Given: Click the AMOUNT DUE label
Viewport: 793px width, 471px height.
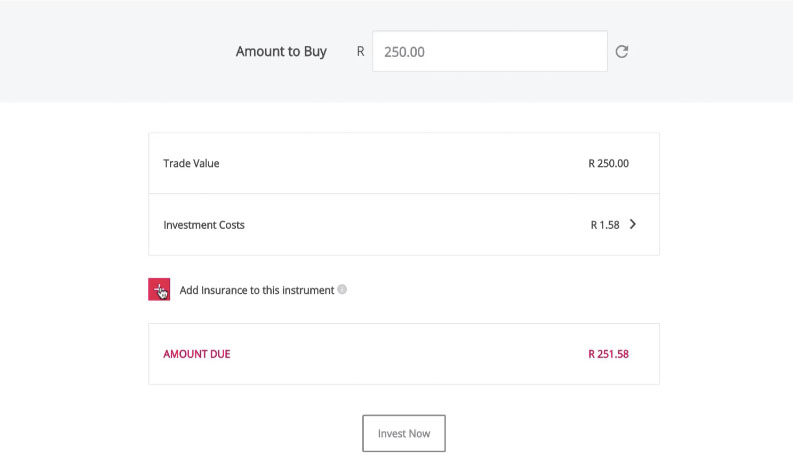Looking at the screenshot, I should (x=196, y=354).
